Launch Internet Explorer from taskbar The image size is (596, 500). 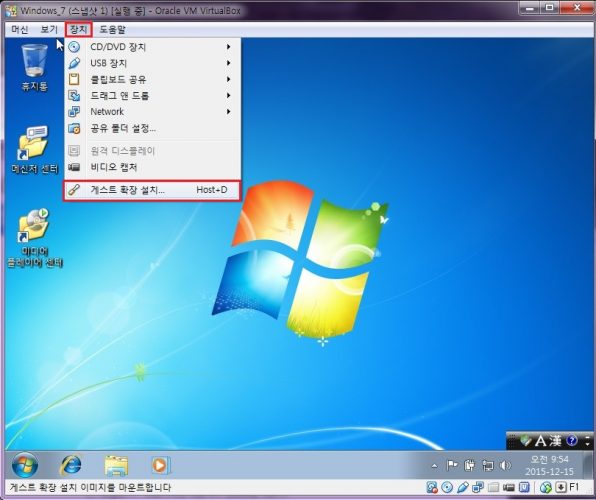71,465
